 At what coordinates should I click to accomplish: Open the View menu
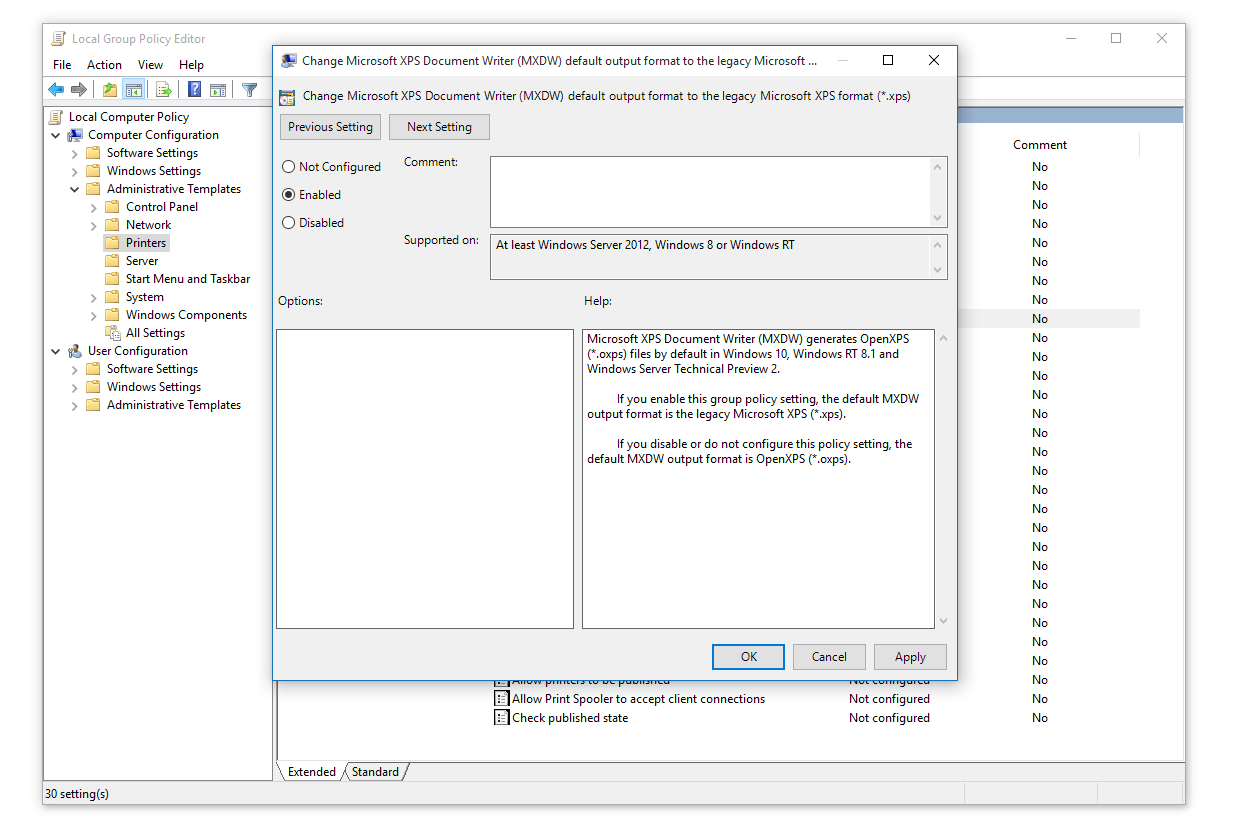coord(151,65)
